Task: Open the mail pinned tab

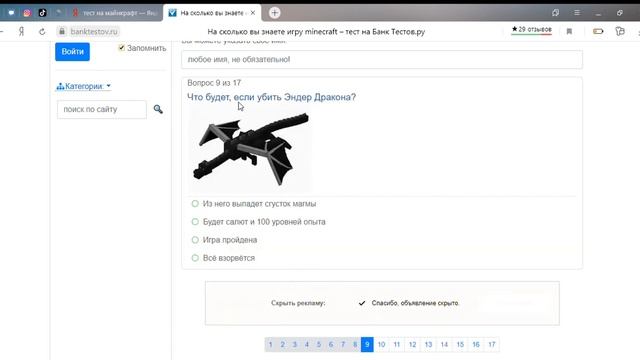Action: click(11, 13)
